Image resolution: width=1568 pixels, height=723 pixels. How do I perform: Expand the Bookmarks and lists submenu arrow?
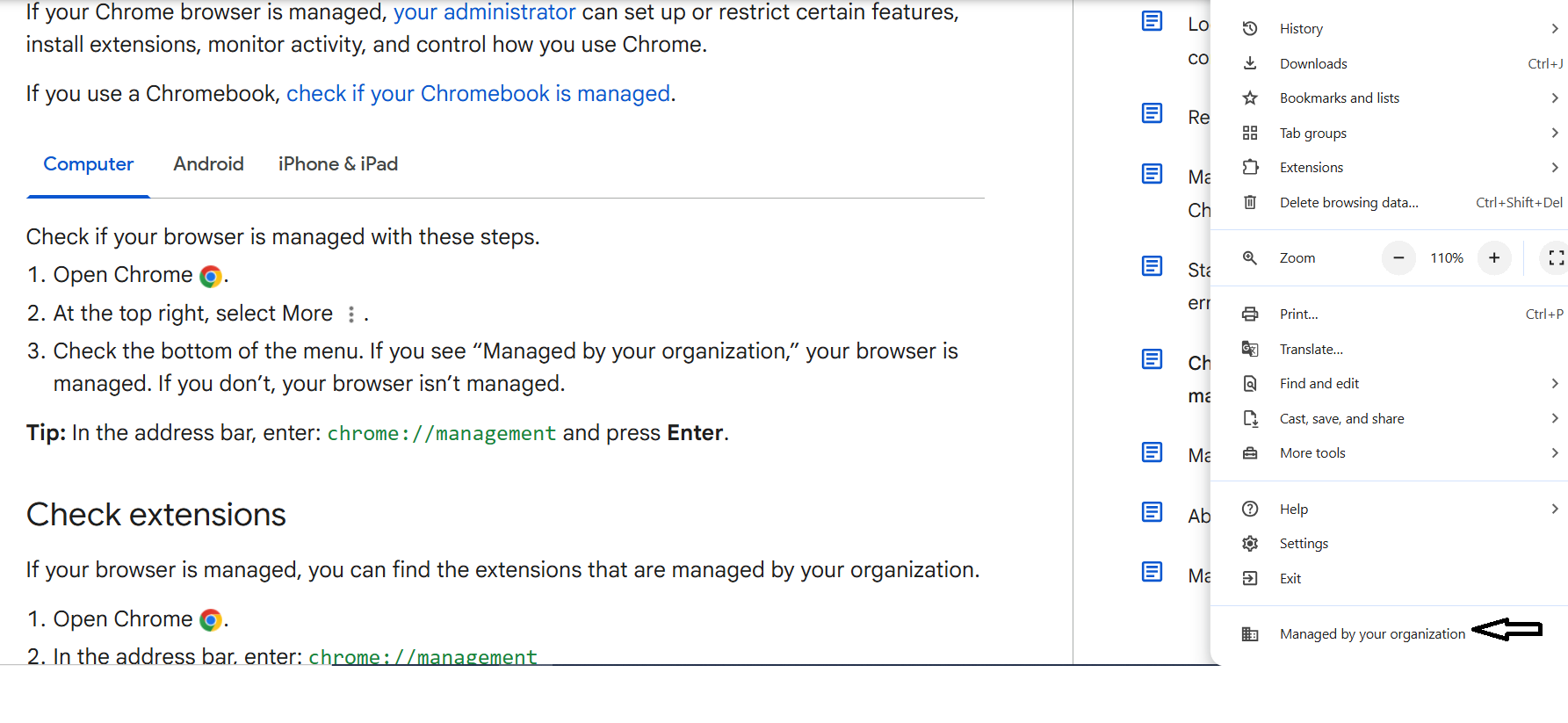[x=1555, y=98]
